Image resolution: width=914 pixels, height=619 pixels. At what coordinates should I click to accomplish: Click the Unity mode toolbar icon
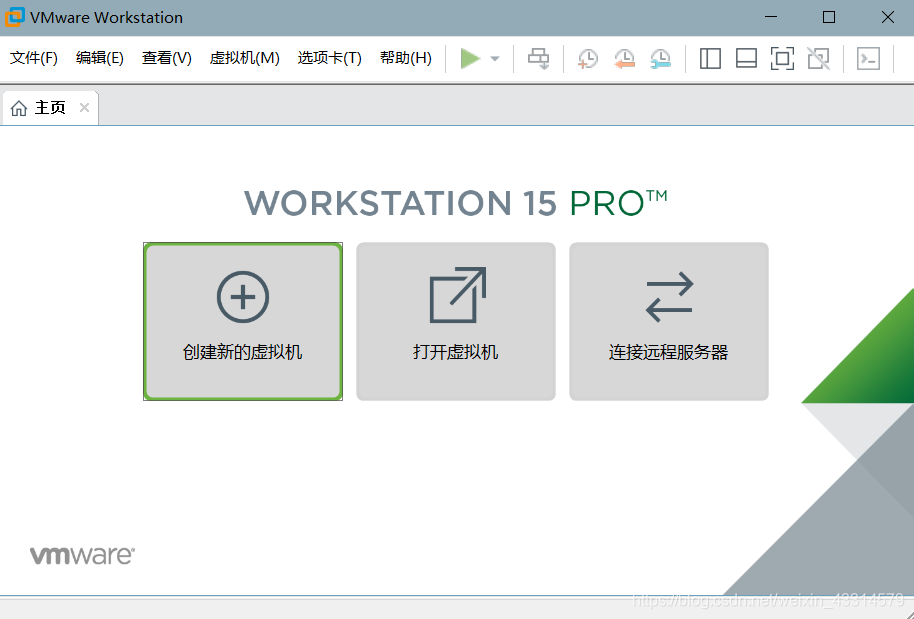coord(818,59)
